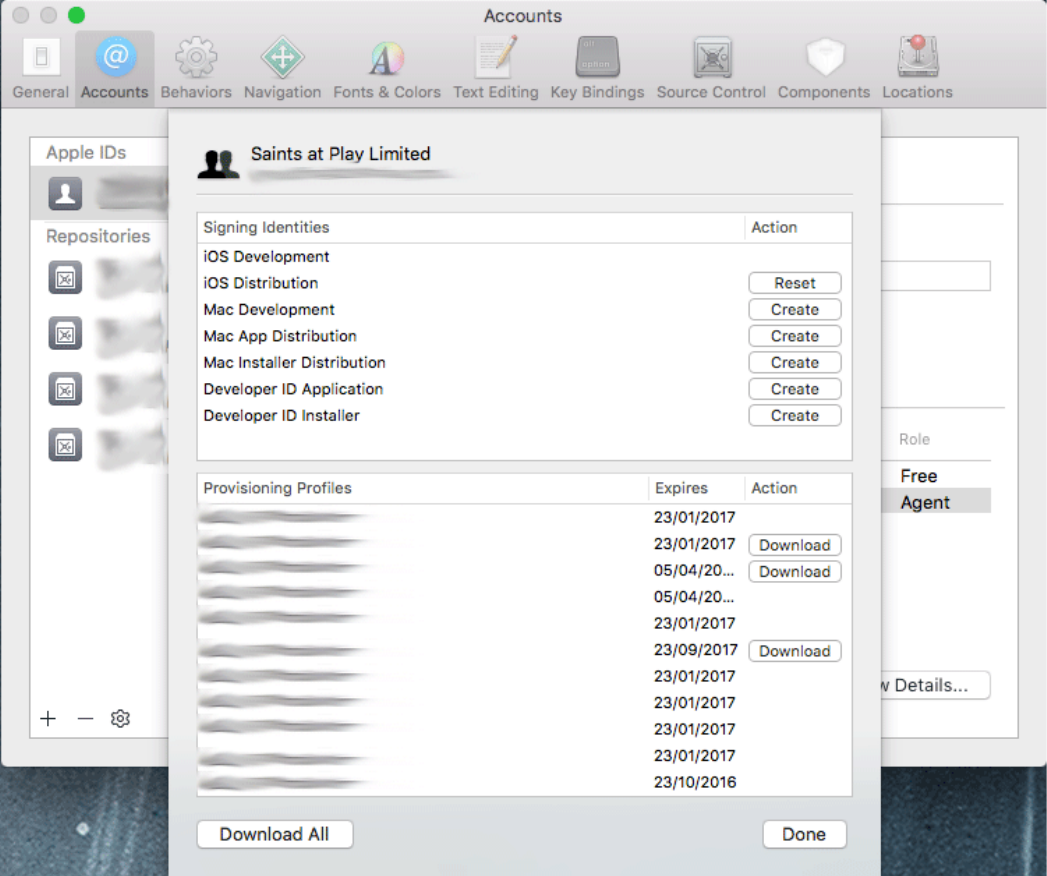The width and height of the screenshot is (1047, 876).
Task: Click the green zoom window button
Action: click(76, 15)
